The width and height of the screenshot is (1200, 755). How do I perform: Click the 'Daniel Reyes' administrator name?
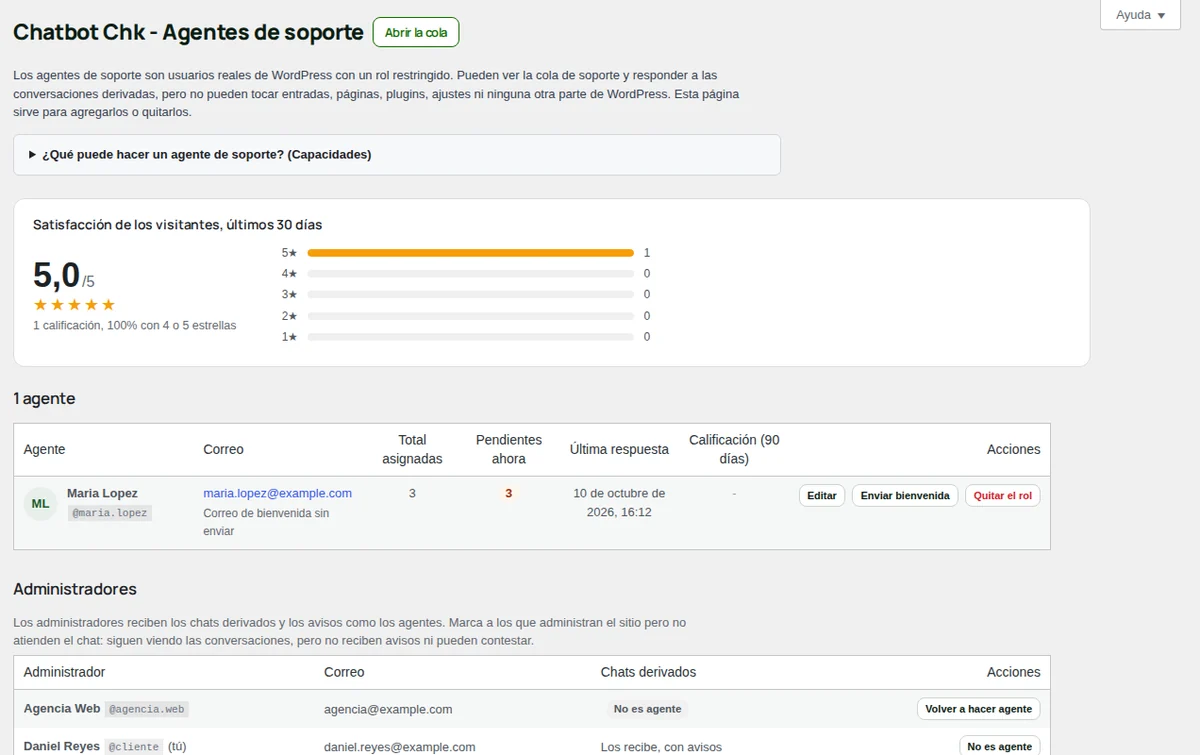62,746
